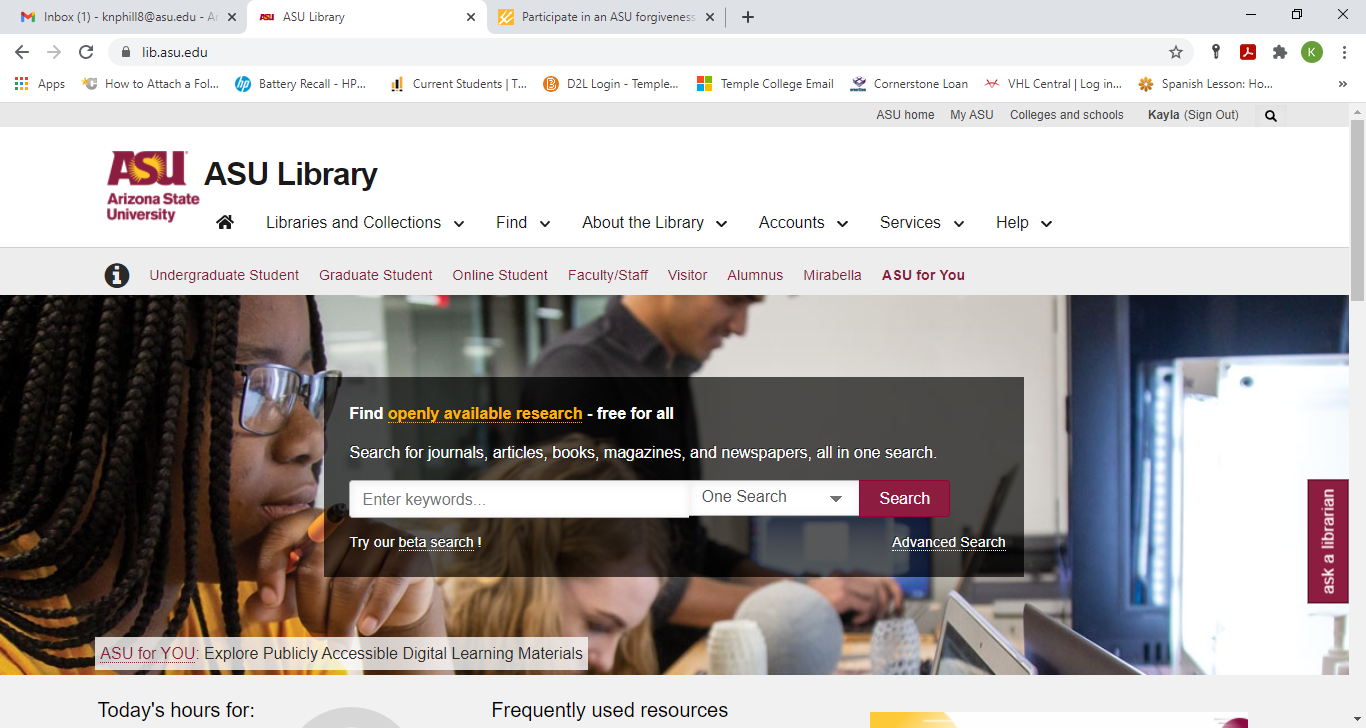Open the Apps shortcut in bookmarks bar
The height and width of the screenshot is (728, 1366).
(x=40, y=84)
